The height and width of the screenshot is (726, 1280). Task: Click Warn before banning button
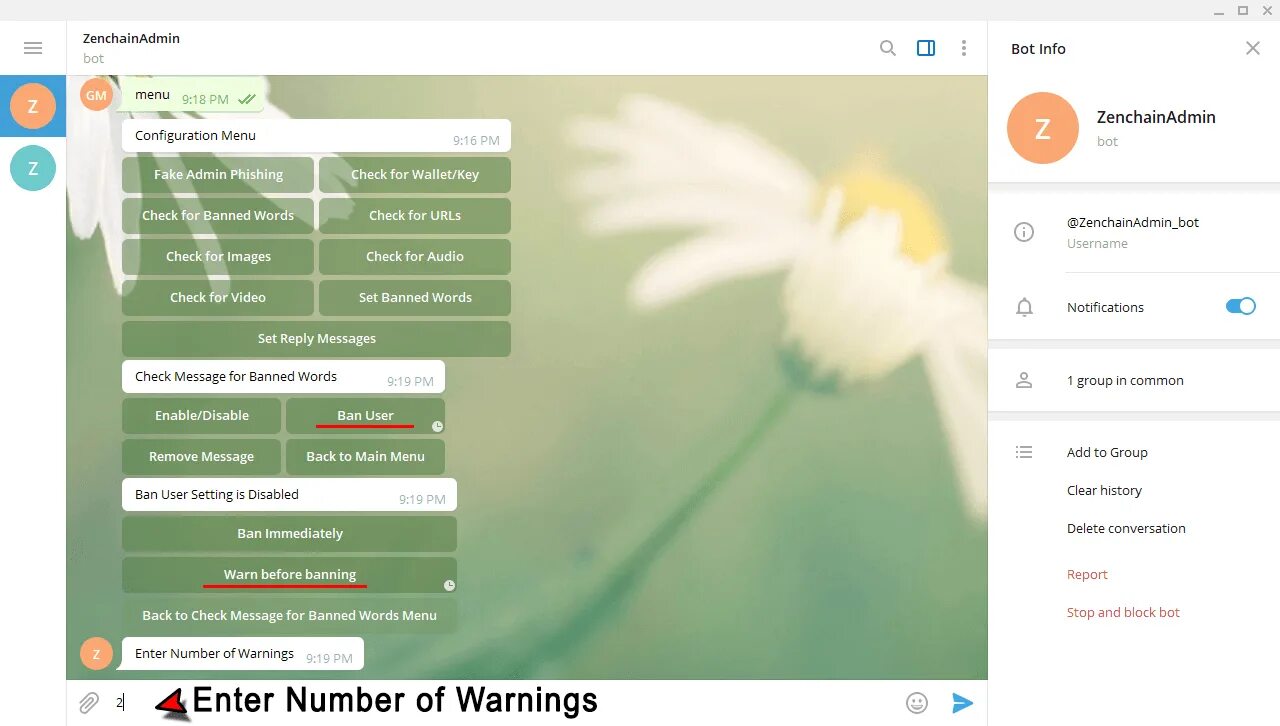[x=290, y=574]
